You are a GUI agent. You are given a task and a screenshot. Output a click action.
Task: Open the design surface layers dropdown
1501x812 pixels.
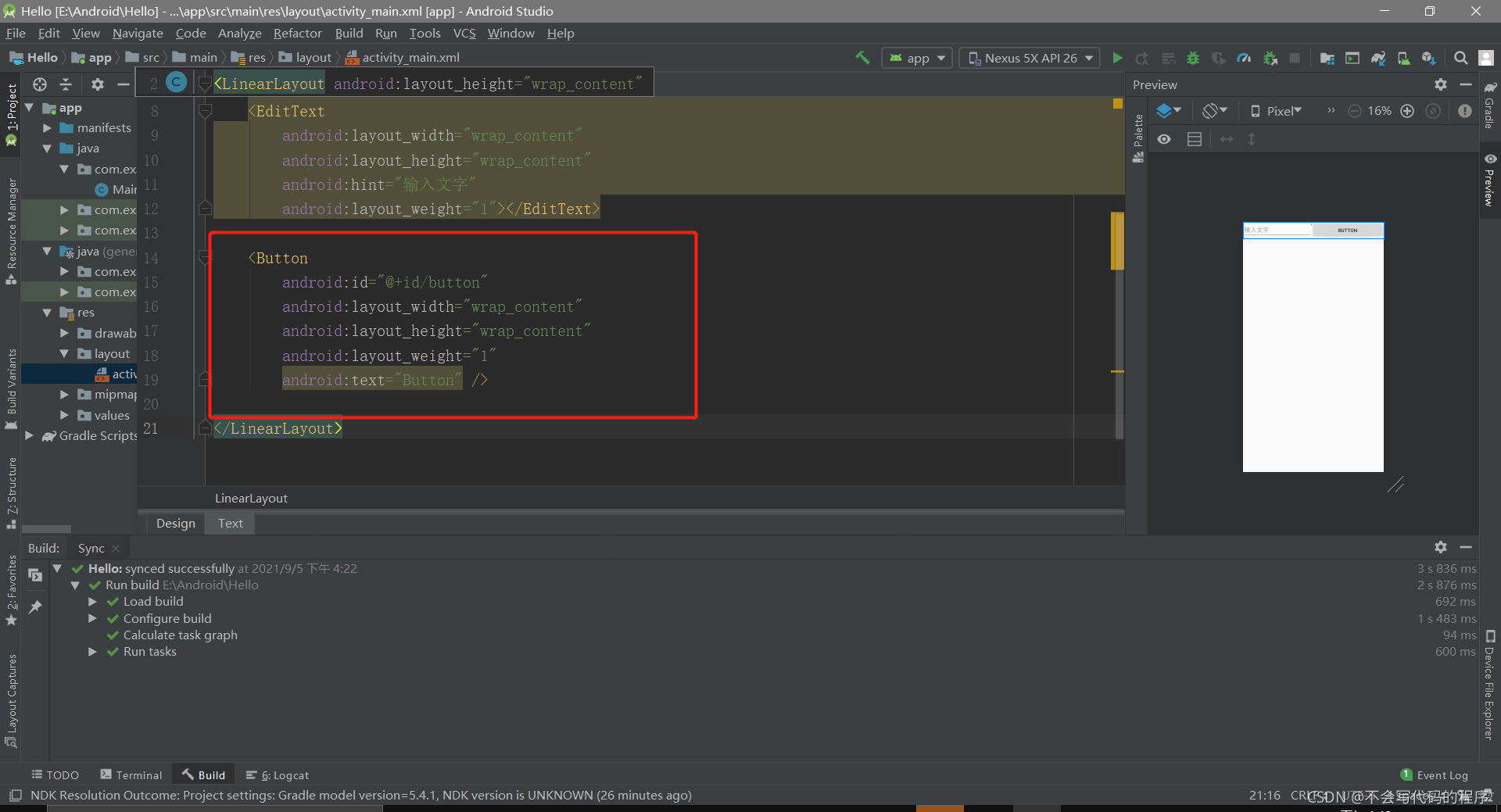pyautogui.click(x=1169, y=111)
